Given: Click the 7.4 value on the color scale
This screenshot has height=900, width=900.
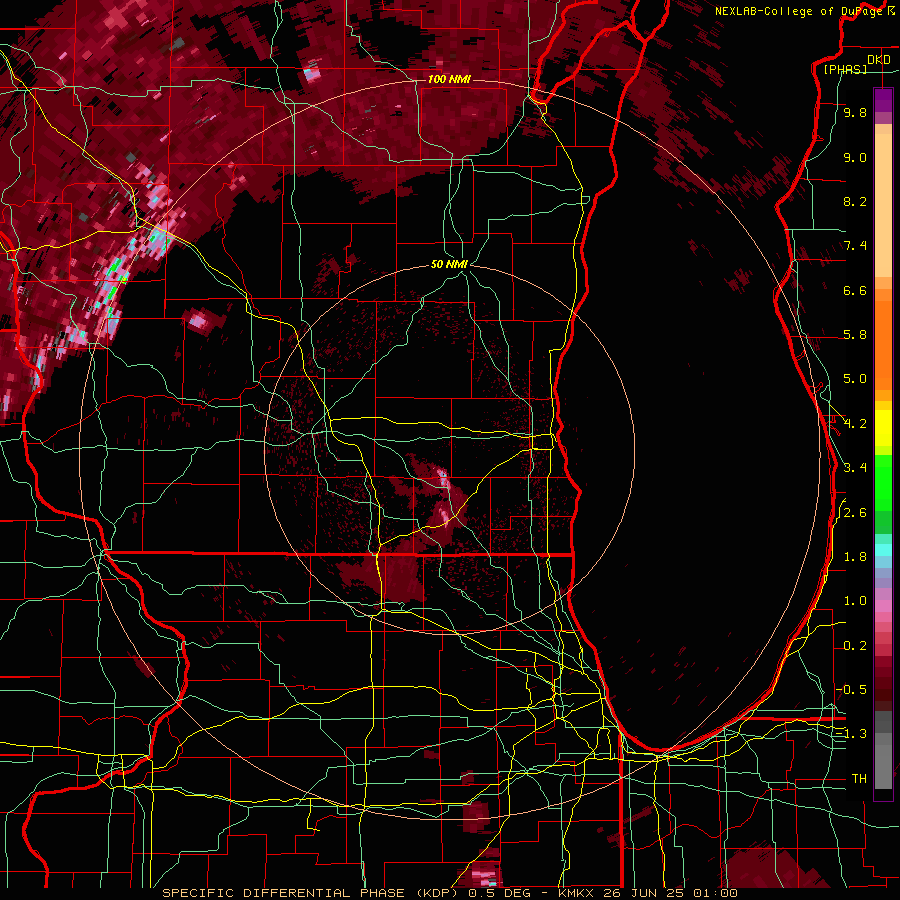Looking at the screenshot, I should pos(855,246).
